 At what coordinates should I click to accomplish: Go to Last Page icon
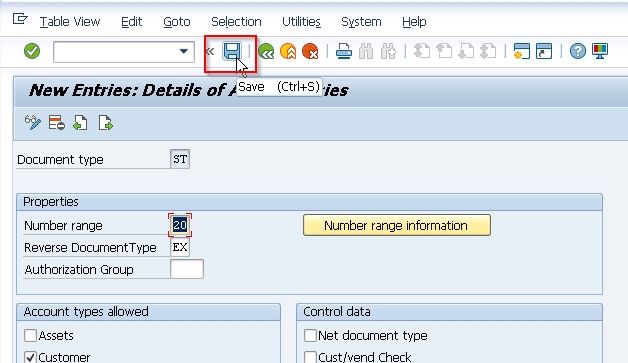[x=488, y=52]
